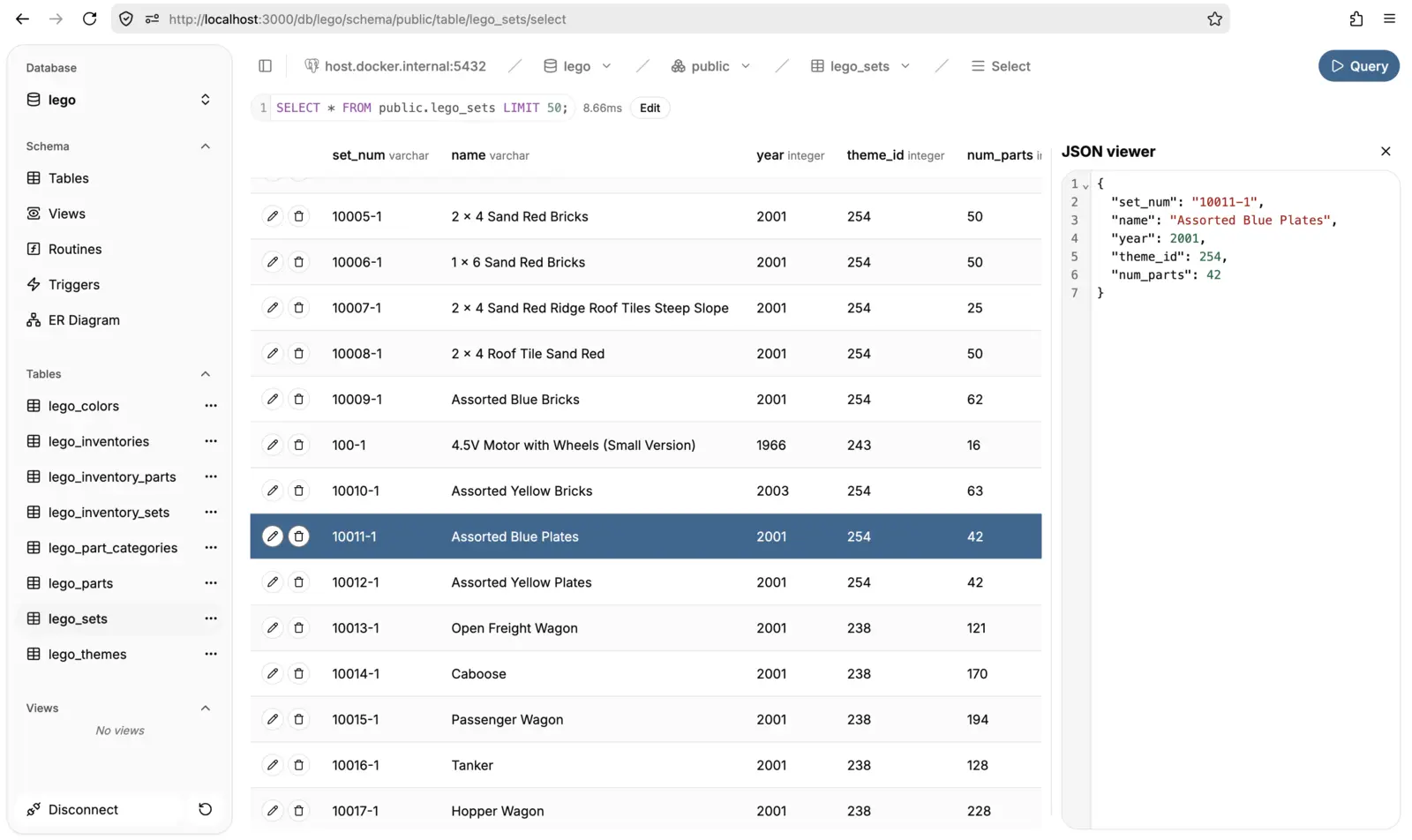Viewport: 1412px width, 840px height.
Task: Go back with browser back arrow
Action: [x=22, y=19]
